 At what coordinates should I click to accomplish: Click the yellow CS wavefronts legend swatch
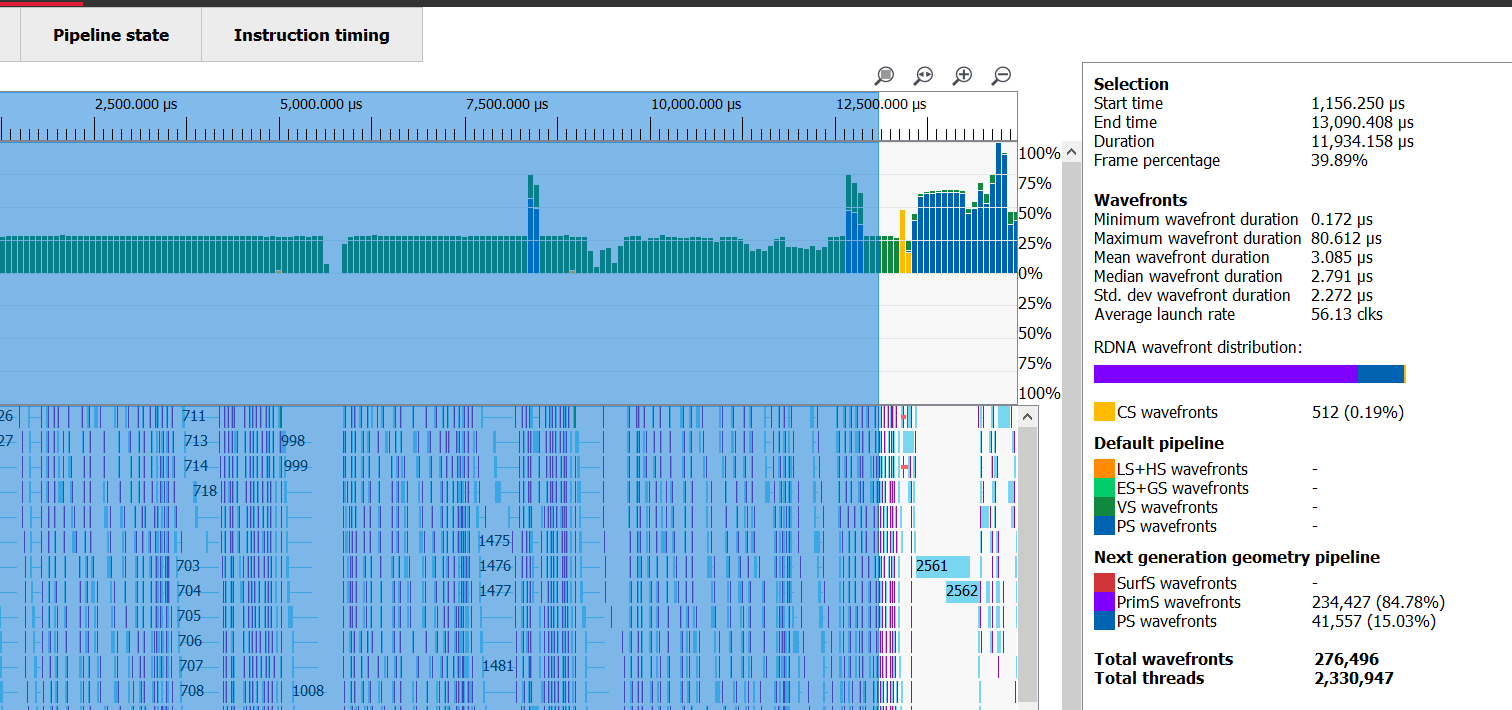coord(1104,412)
